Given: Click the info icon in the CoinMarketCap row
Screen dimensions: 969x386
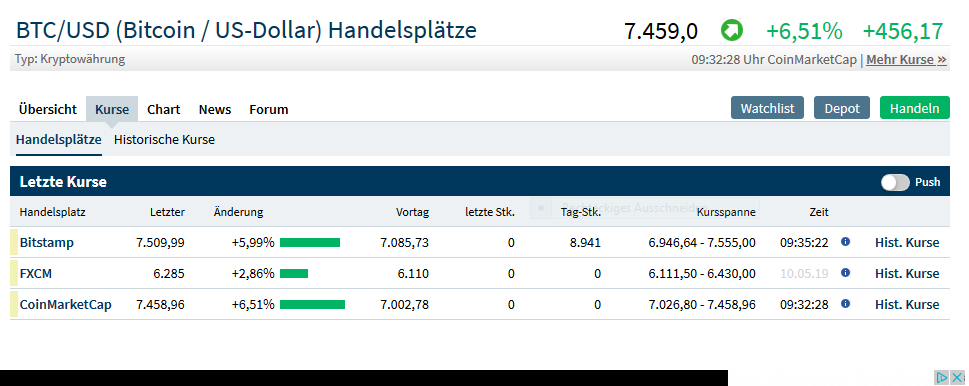Looking at the screenshot, I should 845,303.
